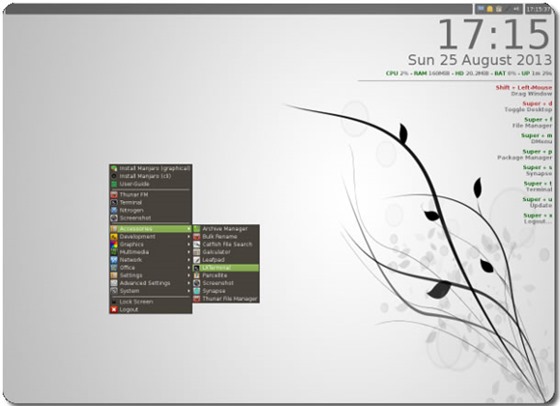Expand the Graphics submenu
This screenshot has width=560, height=406.
click(150, 244)
